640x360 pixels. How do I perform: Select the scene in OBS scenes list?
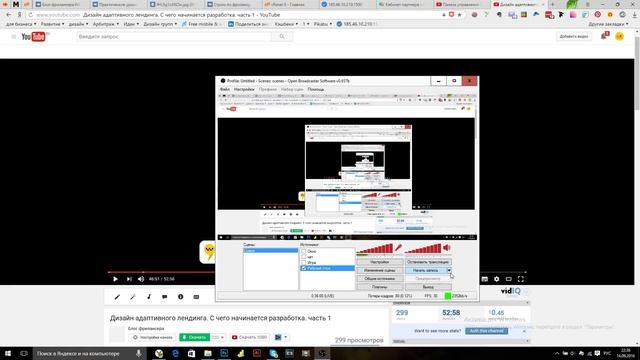point(271,251)
